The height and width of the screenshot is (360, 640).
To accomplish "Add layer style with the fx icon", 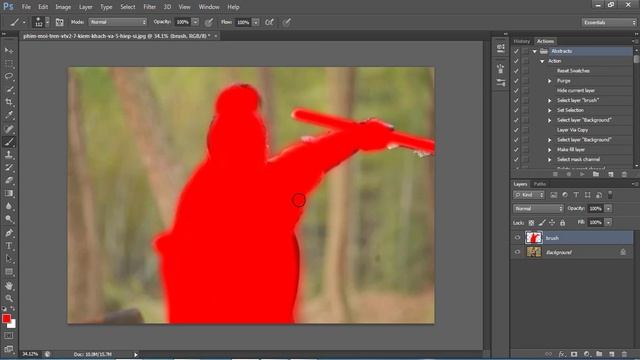I will [562, 354].
